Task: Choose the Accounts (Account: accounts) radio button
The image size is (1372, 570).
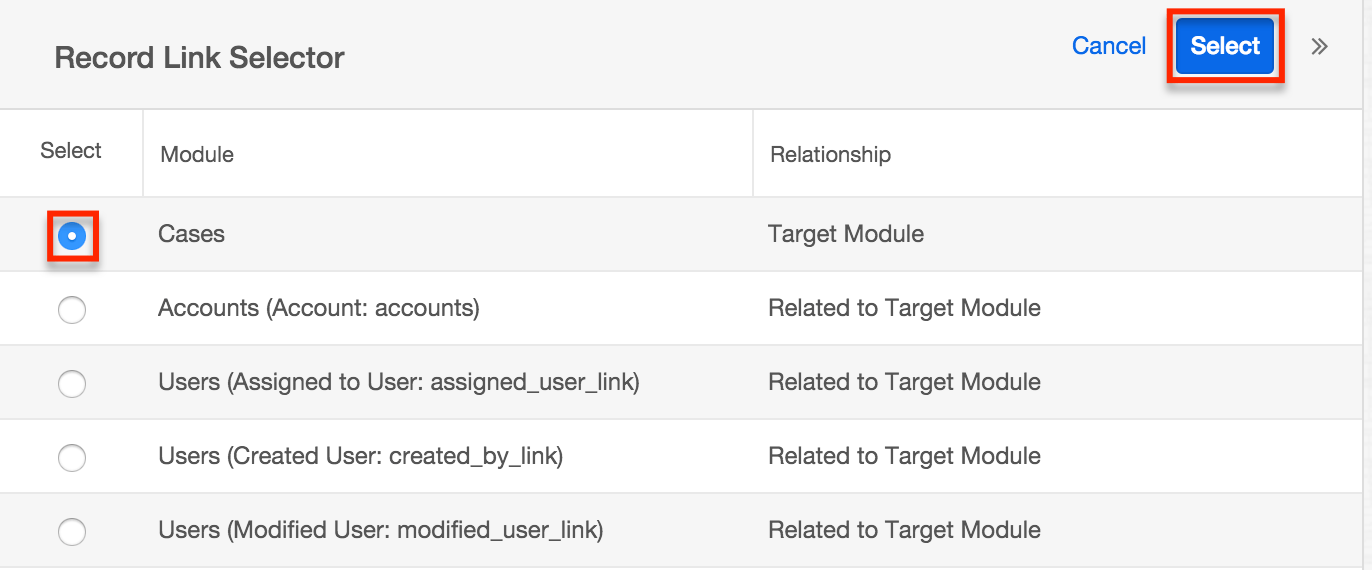Action: (72, 310)
